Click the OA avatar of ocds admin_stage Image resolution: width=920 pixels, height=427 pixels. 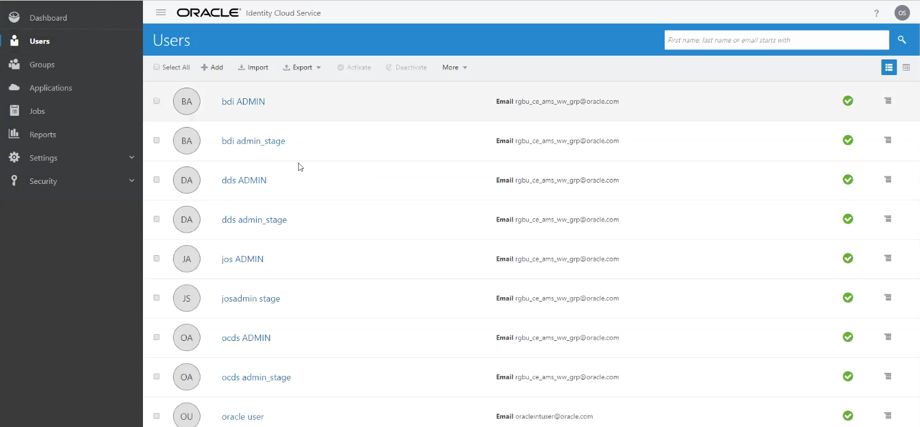(x=187, y=377)
